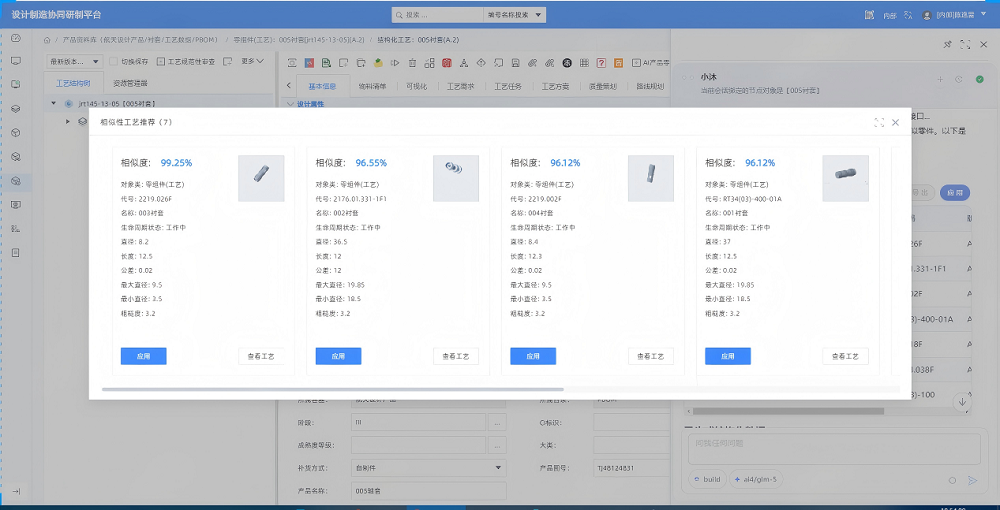The image size is (1000, 510).
Task: Click the stage field browse button
Action: (497, 423)
